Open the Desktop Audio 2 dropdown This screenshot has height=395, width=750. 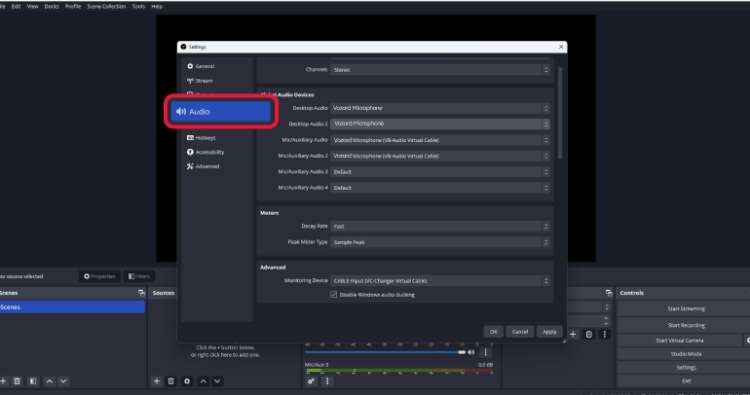click(440, 124)
